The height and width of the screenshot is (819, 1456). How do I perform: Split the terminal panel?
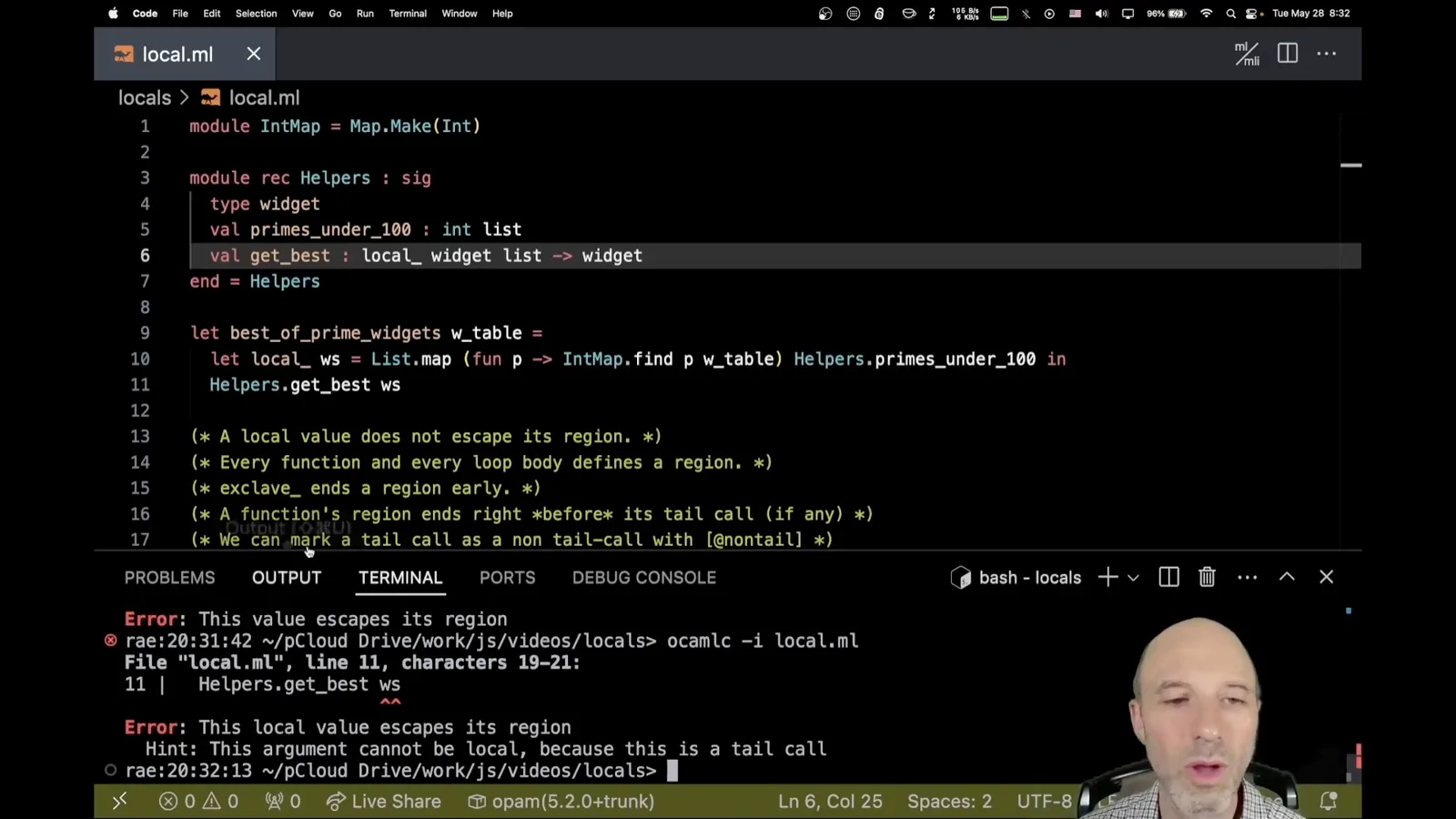tap(1168, 577)
